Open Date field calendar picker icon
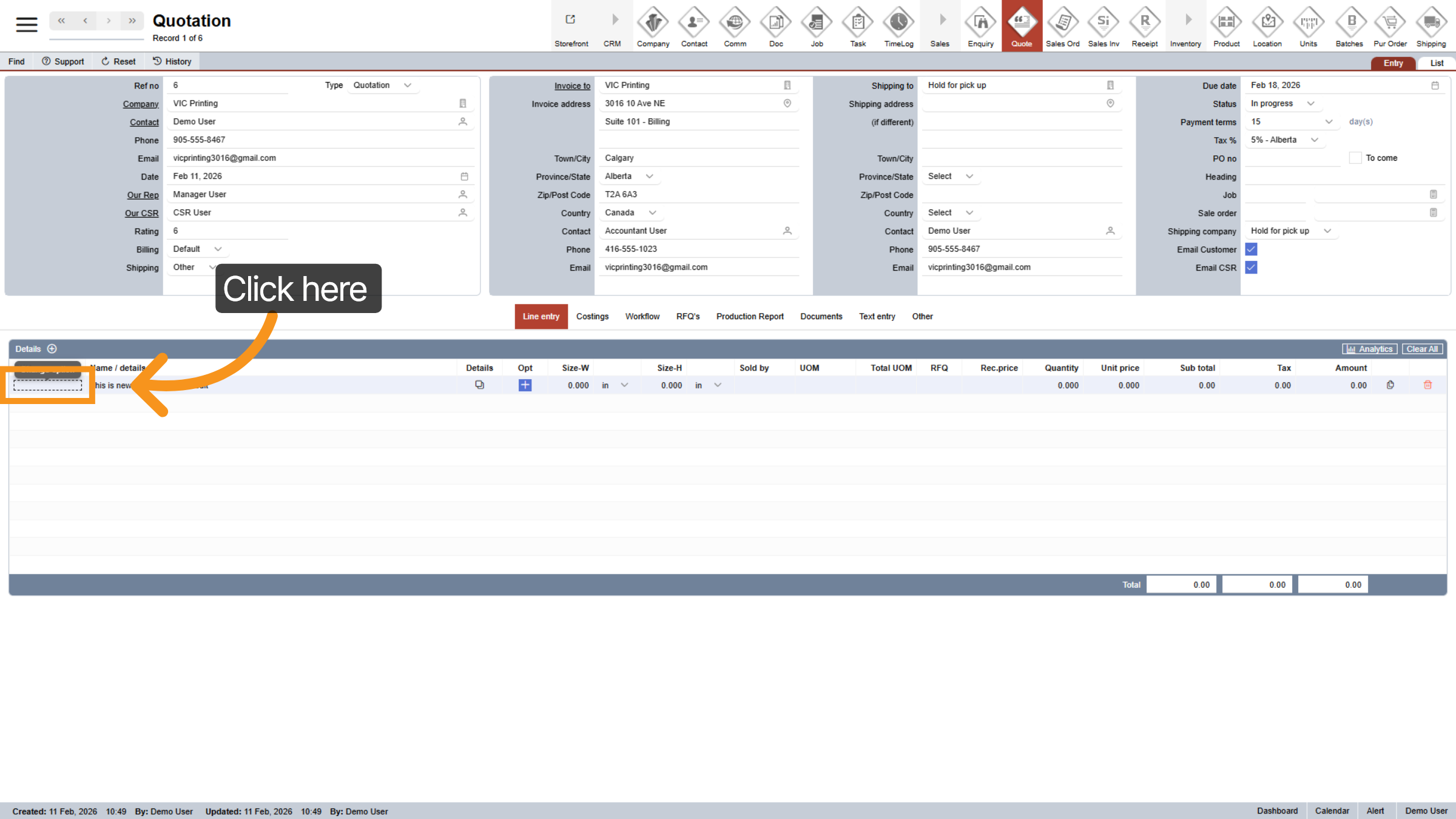This screenshot has height=819, width=1456. pyautogui.click(x=464, y=177)
